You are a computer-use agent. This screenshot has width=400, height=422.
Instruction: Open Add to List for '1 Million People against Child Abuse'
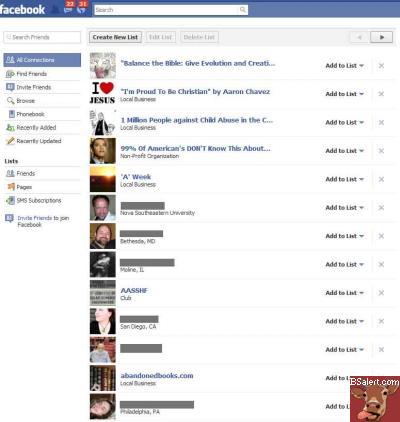click(344, 122)
